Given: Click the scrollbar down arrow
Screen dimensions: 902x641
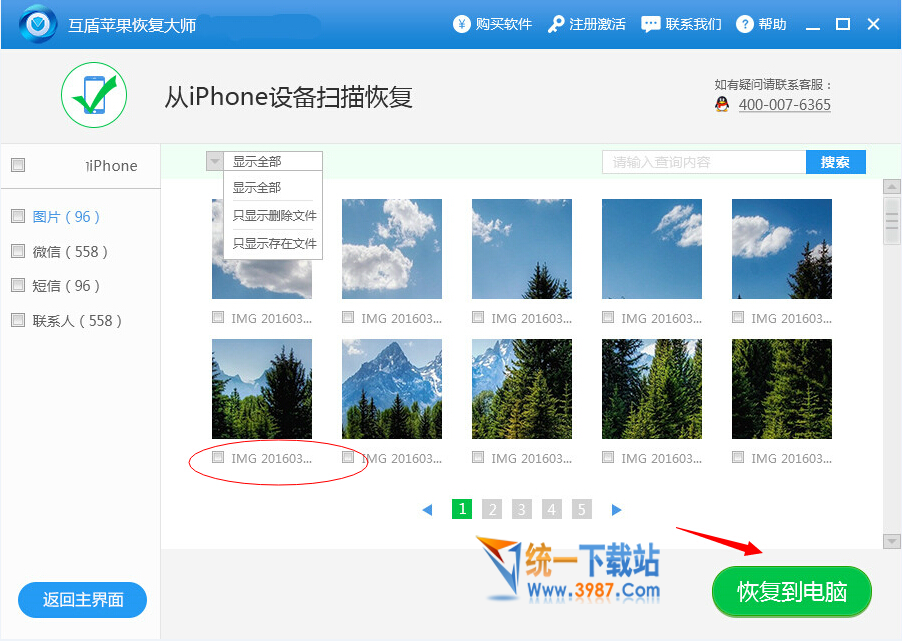Looking at the screenshot, I should (x=892, y=541).
